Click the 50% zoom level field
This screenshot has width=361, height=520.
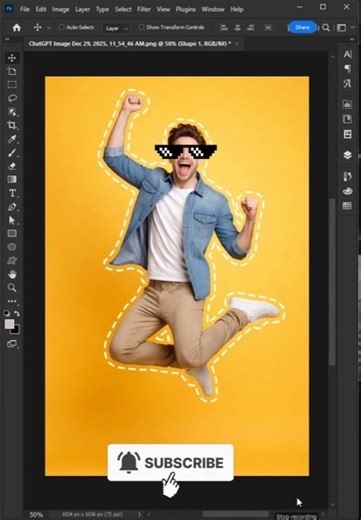point(36,515)
